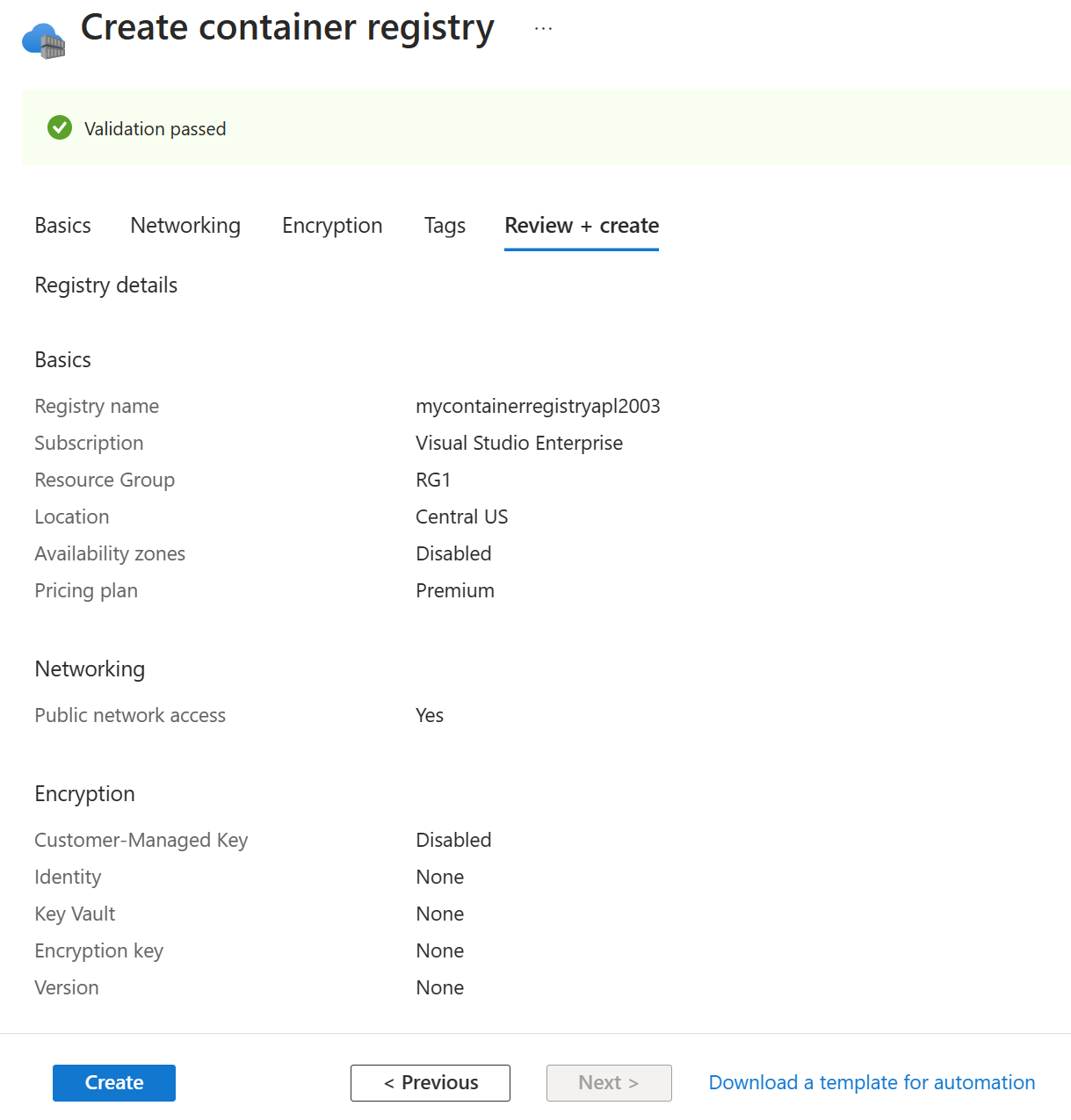Screen dimensions: 1071x1120
Task: Click the Yes value for public network access
Action: pyautogui.click(x=430, y=715)
